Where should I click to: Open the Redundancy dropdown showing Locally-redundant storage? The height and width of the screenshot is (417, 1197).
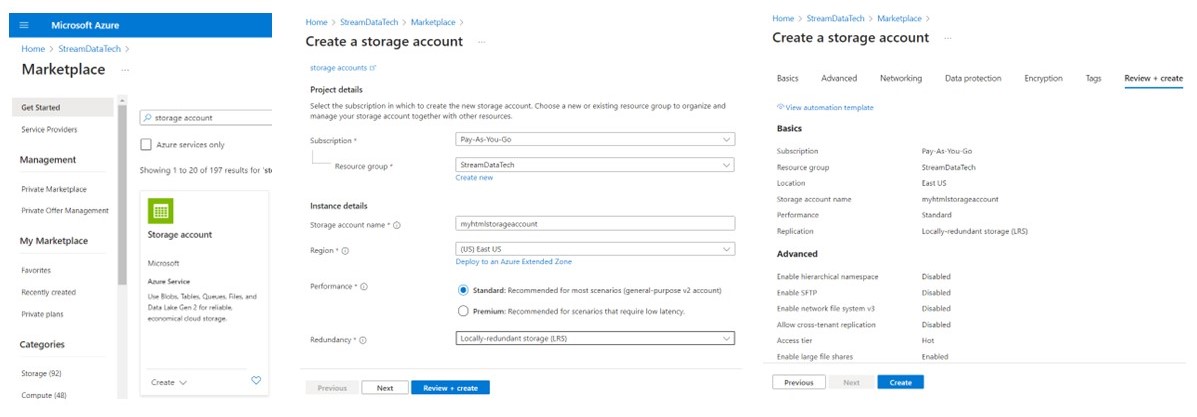click(594, 338)
